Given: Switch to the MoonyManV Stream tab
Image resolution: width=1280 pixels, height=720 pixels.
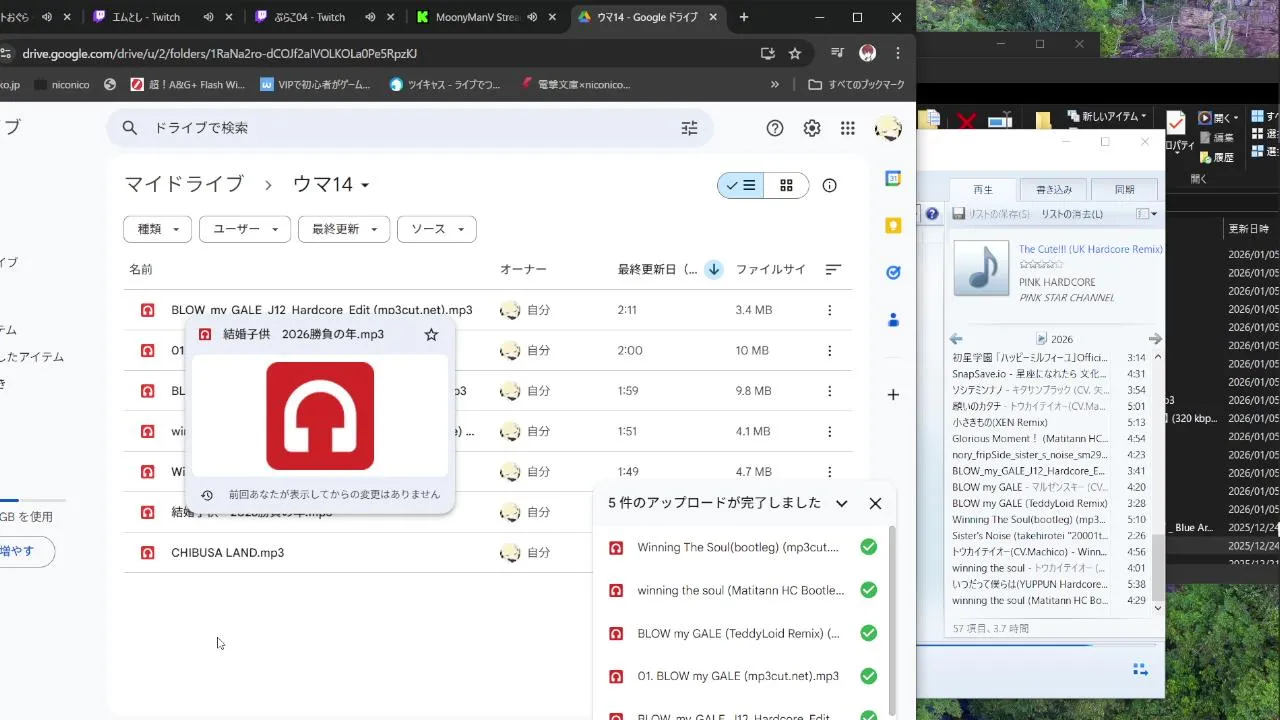Looking at the screenshot, I should tap(486, 17).
